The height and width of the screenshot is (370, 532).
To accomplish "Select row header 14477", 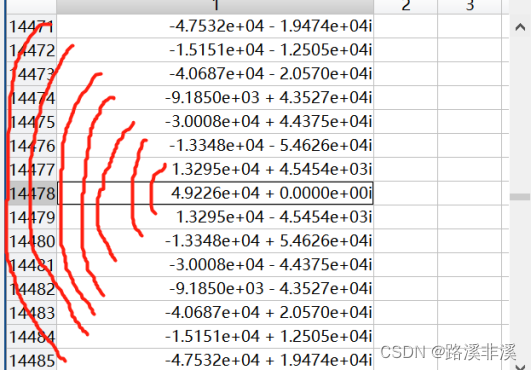I will 32,169.
